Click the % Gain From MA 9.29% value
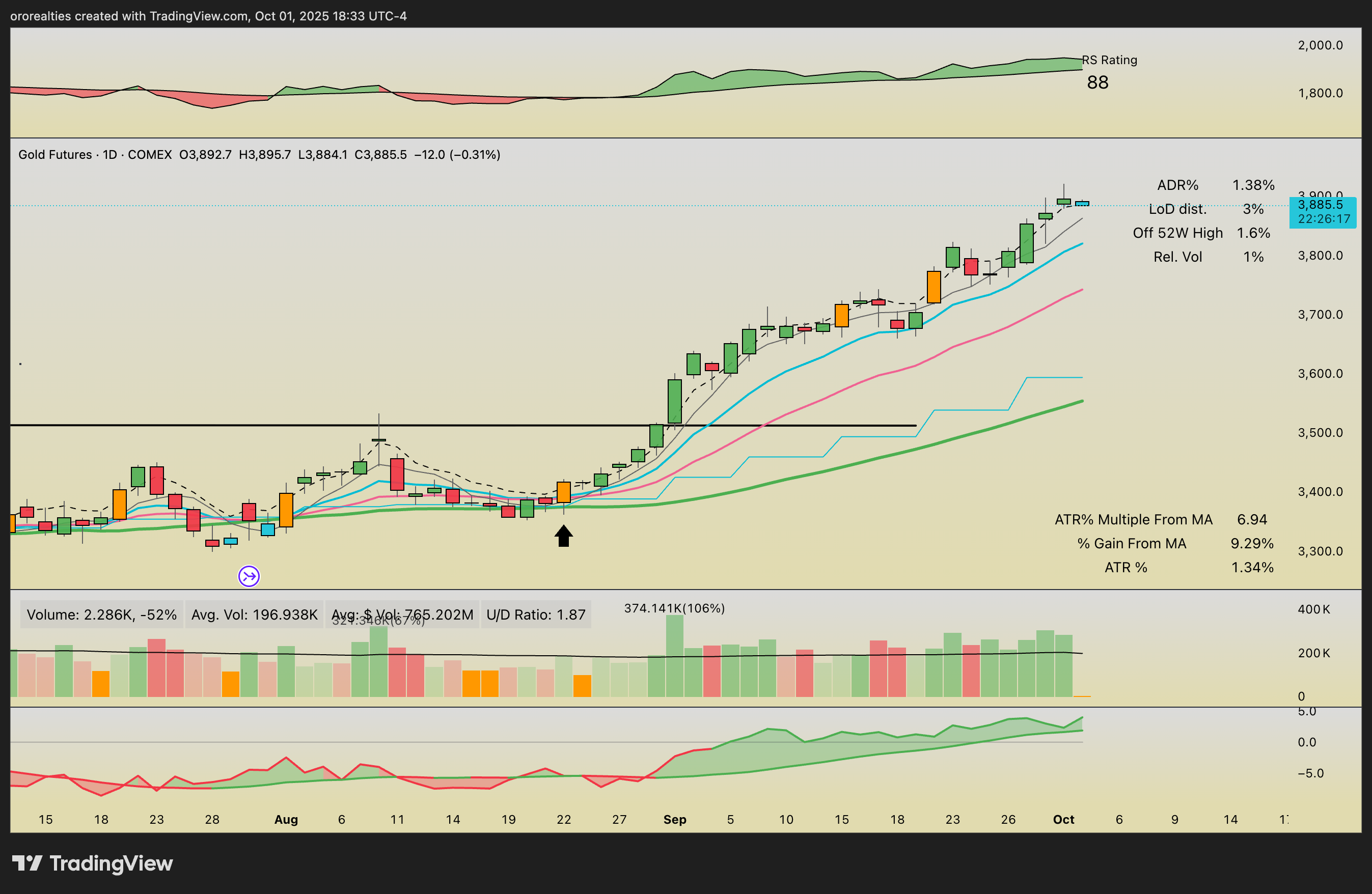1372x894 pixels. point(1251,544)
